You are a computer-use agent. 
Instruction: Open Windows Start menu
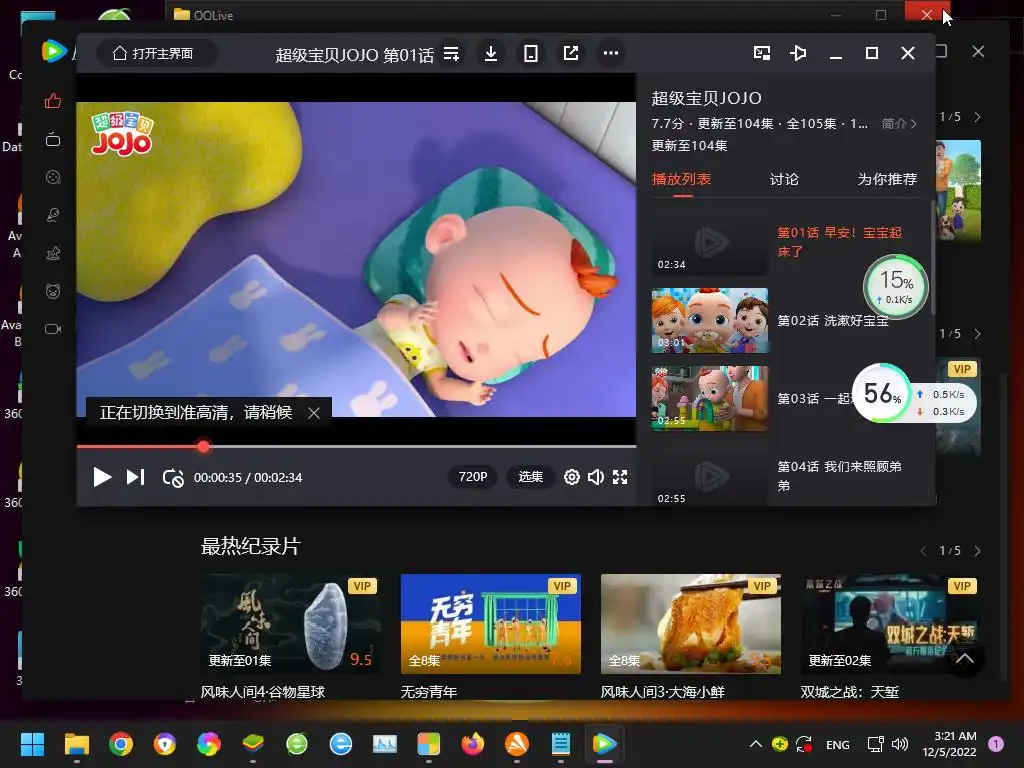32,744
